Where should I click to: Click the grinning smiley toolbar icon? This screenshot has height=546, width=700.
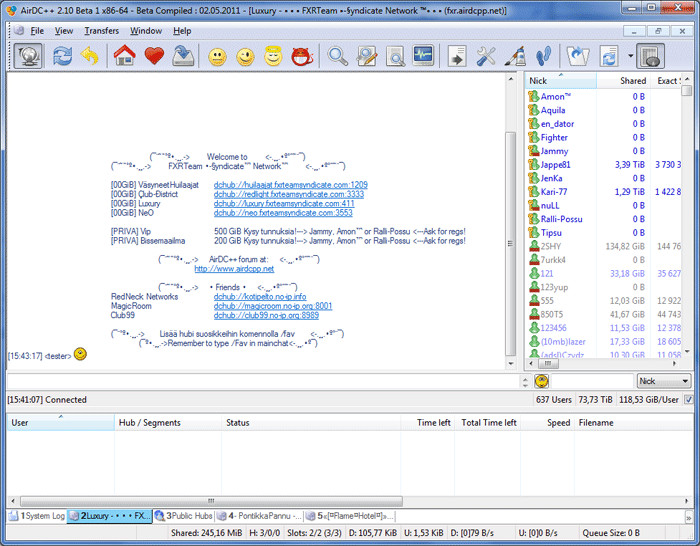[x=245, y=57]
